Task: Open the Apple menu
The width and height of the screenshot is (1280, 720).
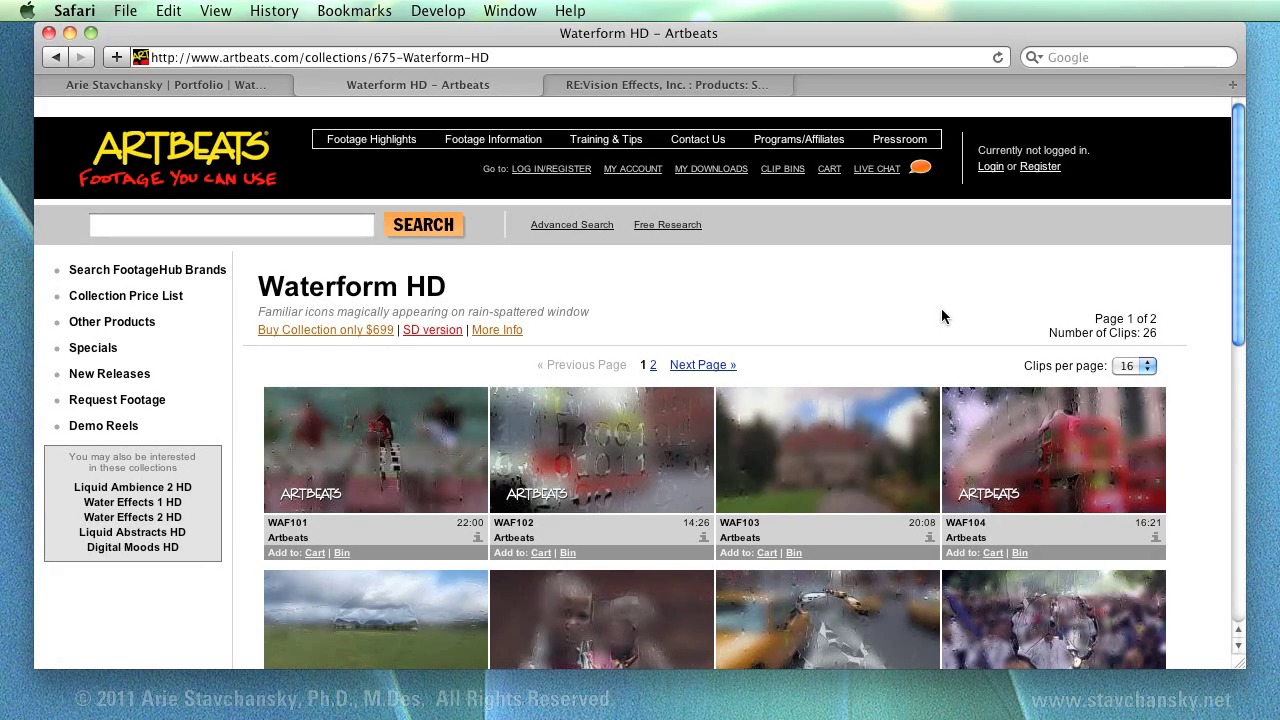Action: [x=27, y=11]
